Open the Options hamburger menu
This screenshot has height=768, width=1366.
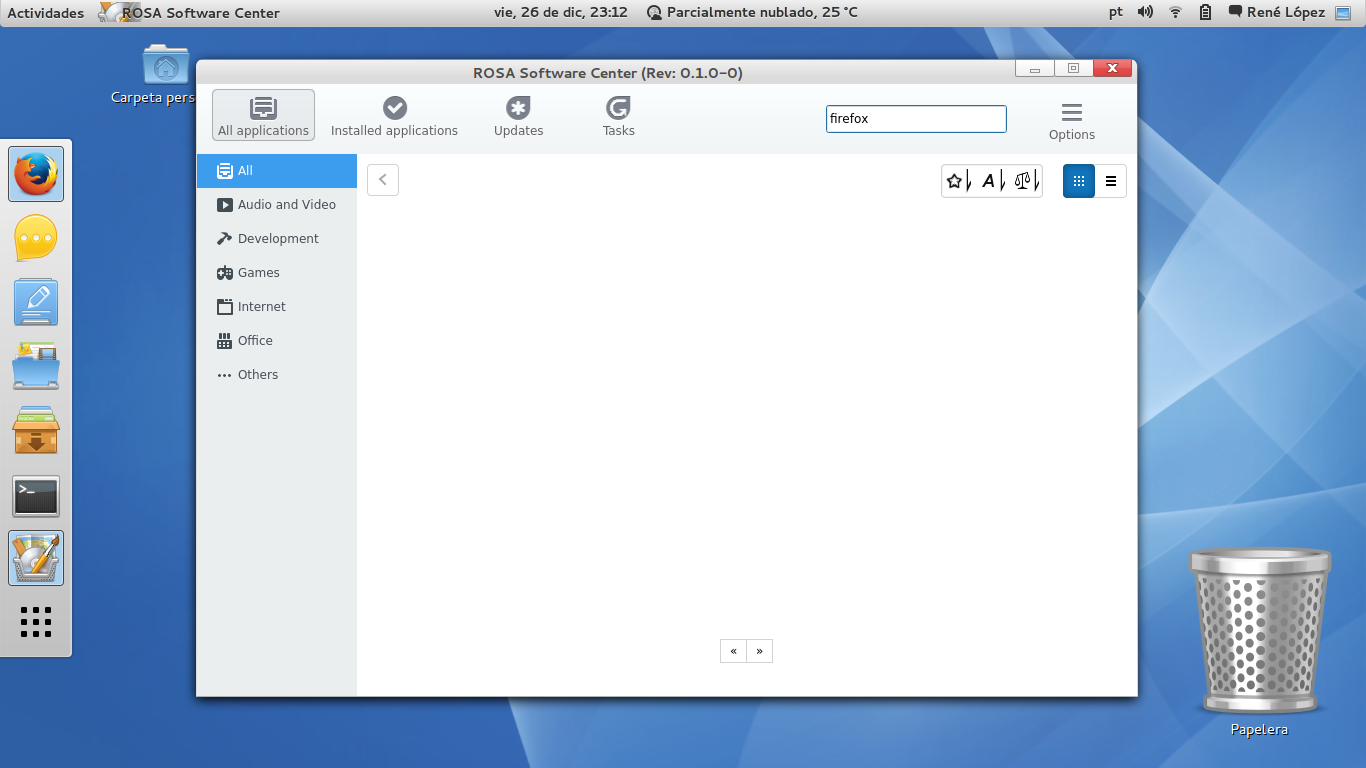tap(1072, 120)
